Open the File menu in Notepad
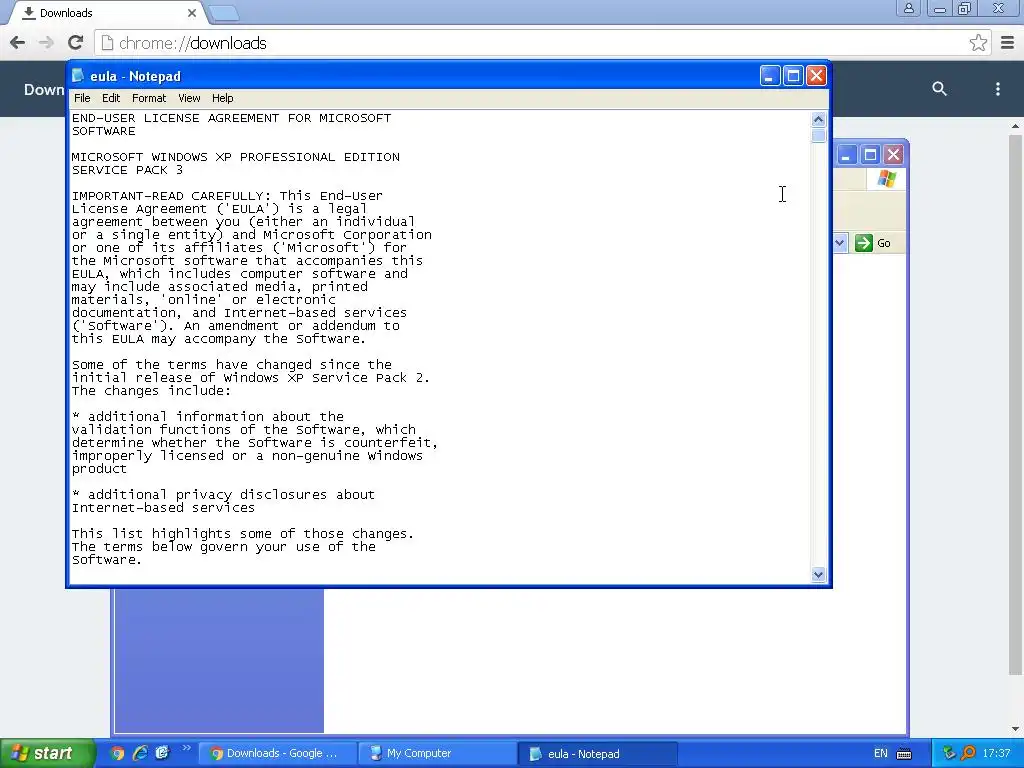Viewport: 1024px width, 768px height. tap(82, 98)
